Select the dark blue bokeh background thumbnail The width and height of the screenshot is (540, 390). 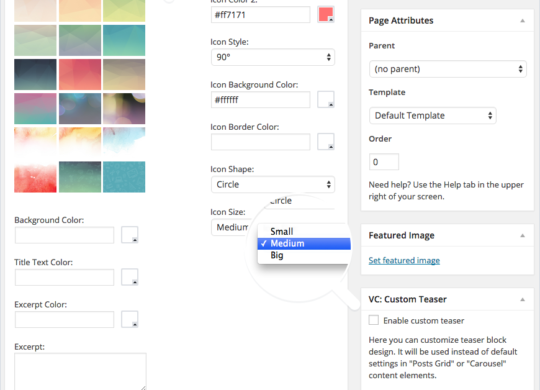click(x=80, y=109)
